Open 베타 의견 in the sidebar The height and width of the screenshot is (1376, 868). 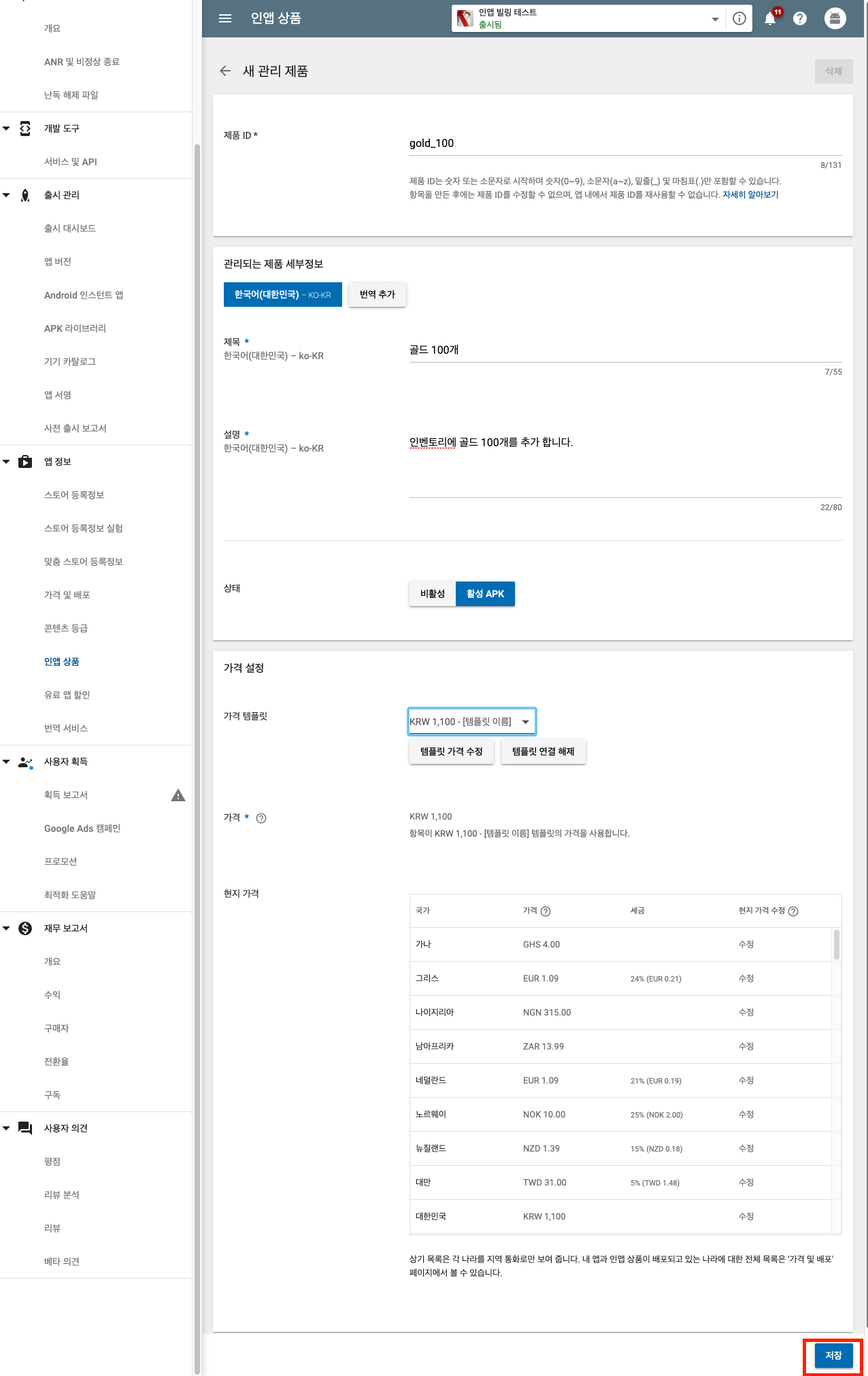[x=62, y=1262]
